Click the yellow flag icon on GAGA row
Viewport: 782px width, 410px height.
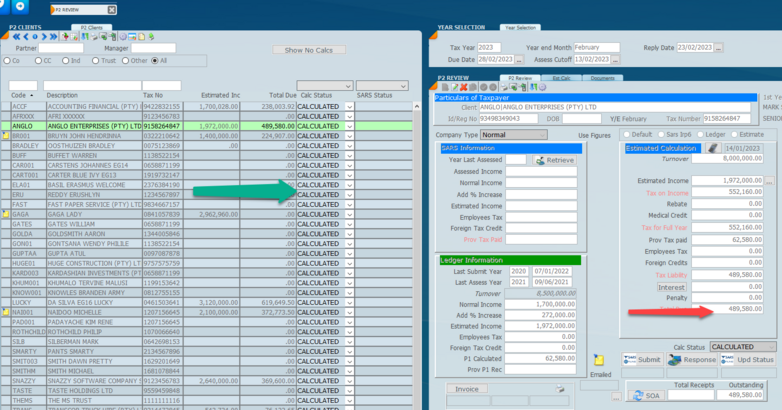[6, 214]
